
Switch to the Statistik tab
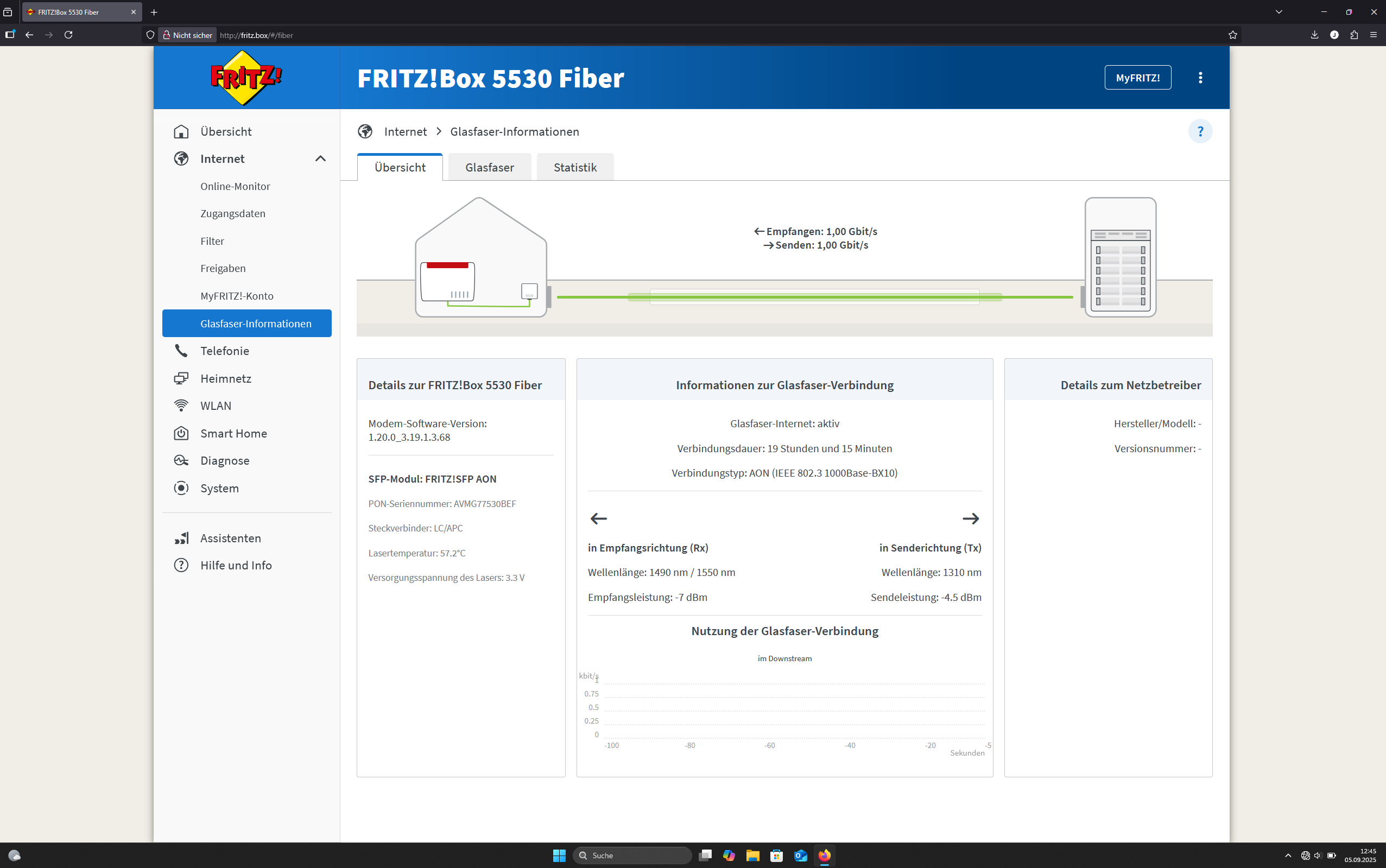(x=575, y=168)
